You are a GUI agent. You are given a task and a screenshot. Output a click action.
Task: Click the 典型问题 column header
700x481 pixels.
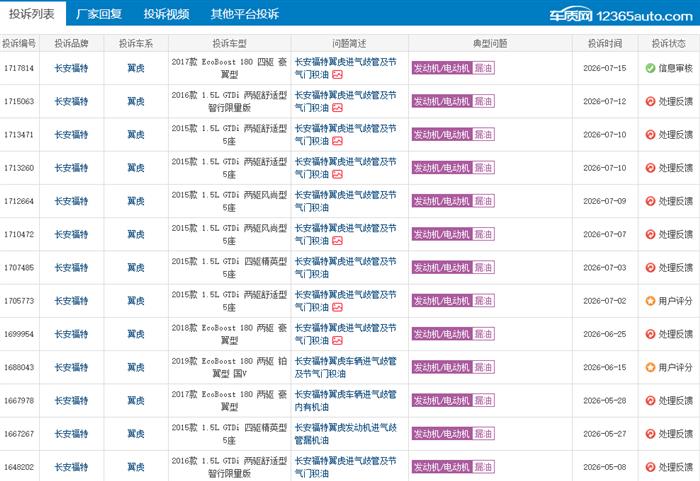(x=490, y=43)
